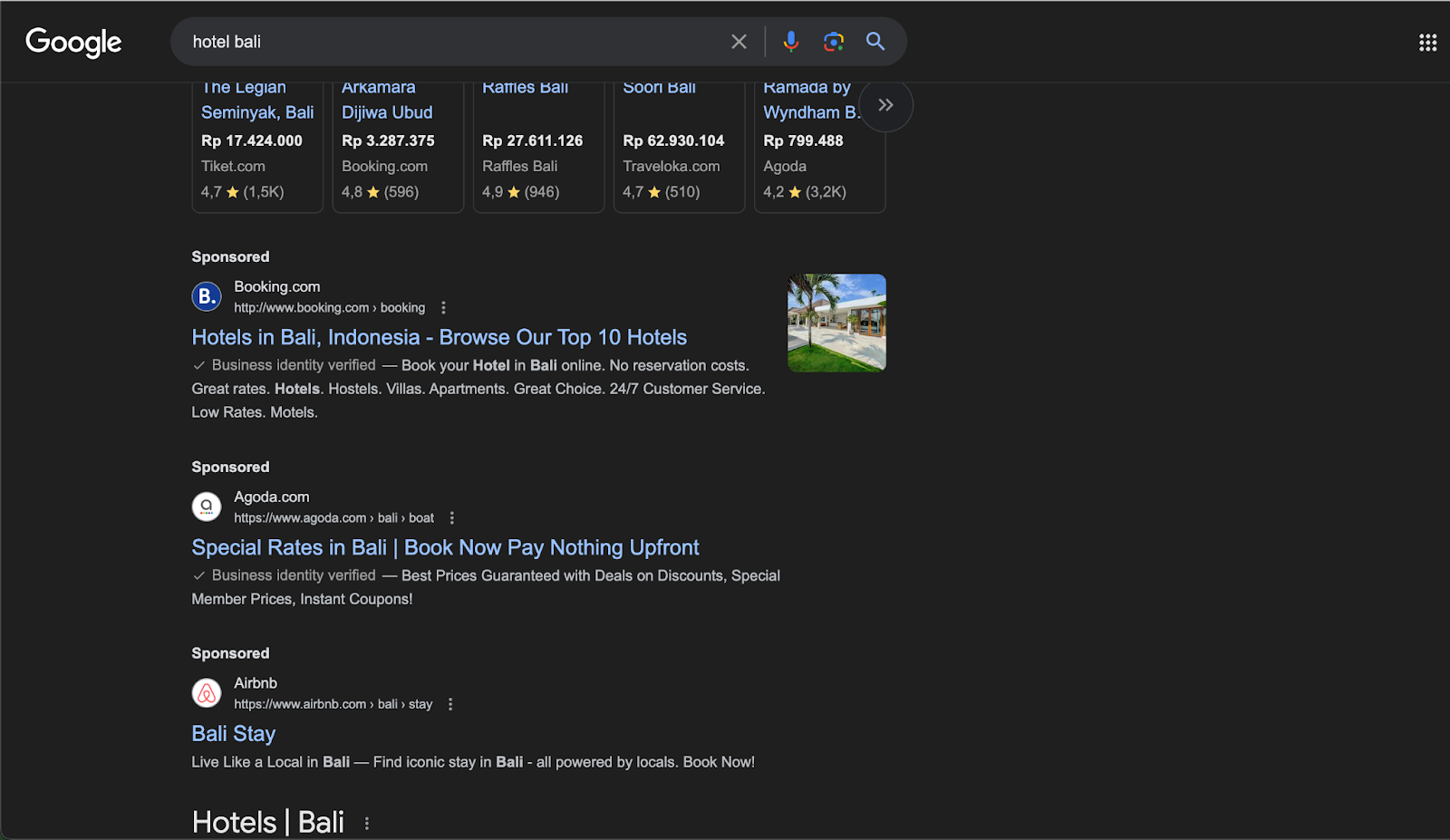
Task: Click the price Rp 3.287.375
Action: 388,140
